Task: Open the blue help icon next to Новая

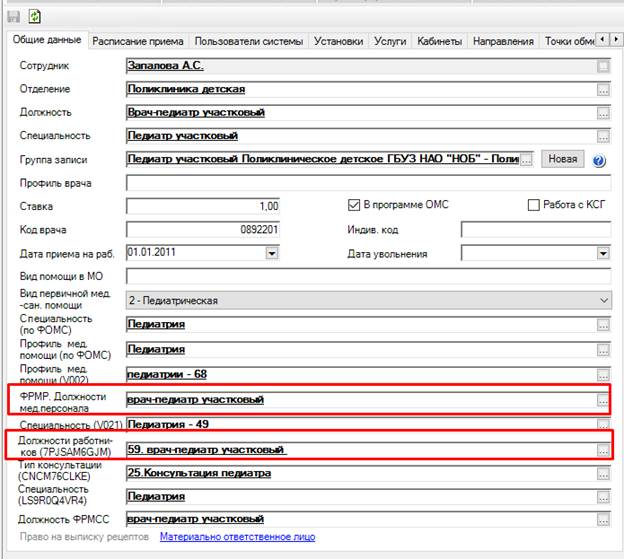Action: click(599, 161)
